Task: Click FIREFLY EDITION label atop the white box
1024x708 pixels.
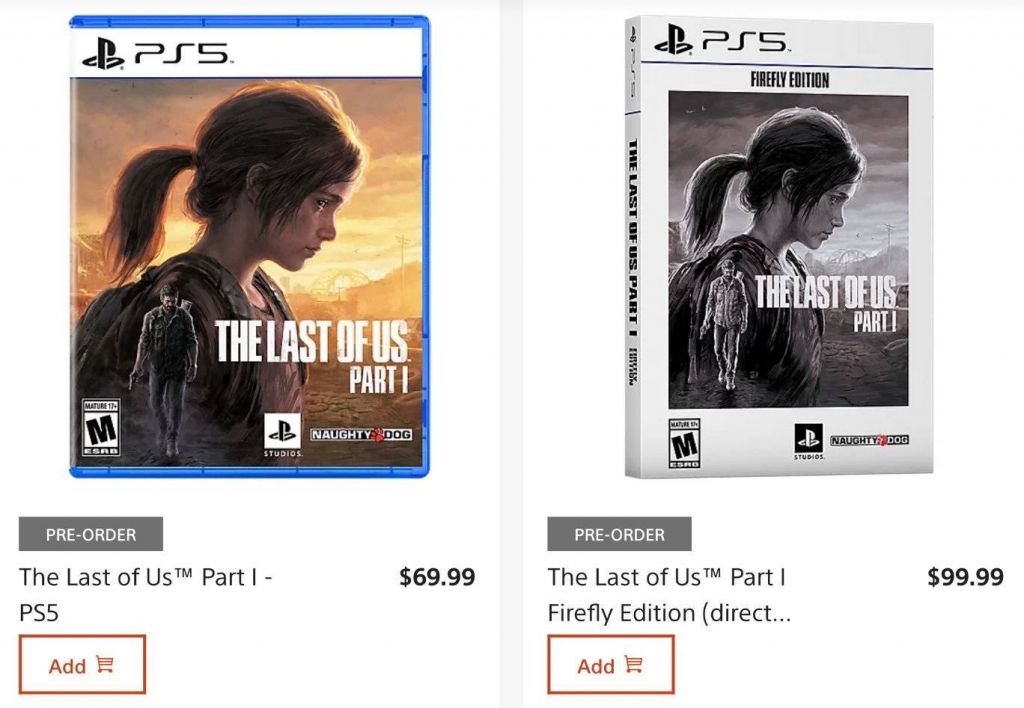Action: coord(790,80)
